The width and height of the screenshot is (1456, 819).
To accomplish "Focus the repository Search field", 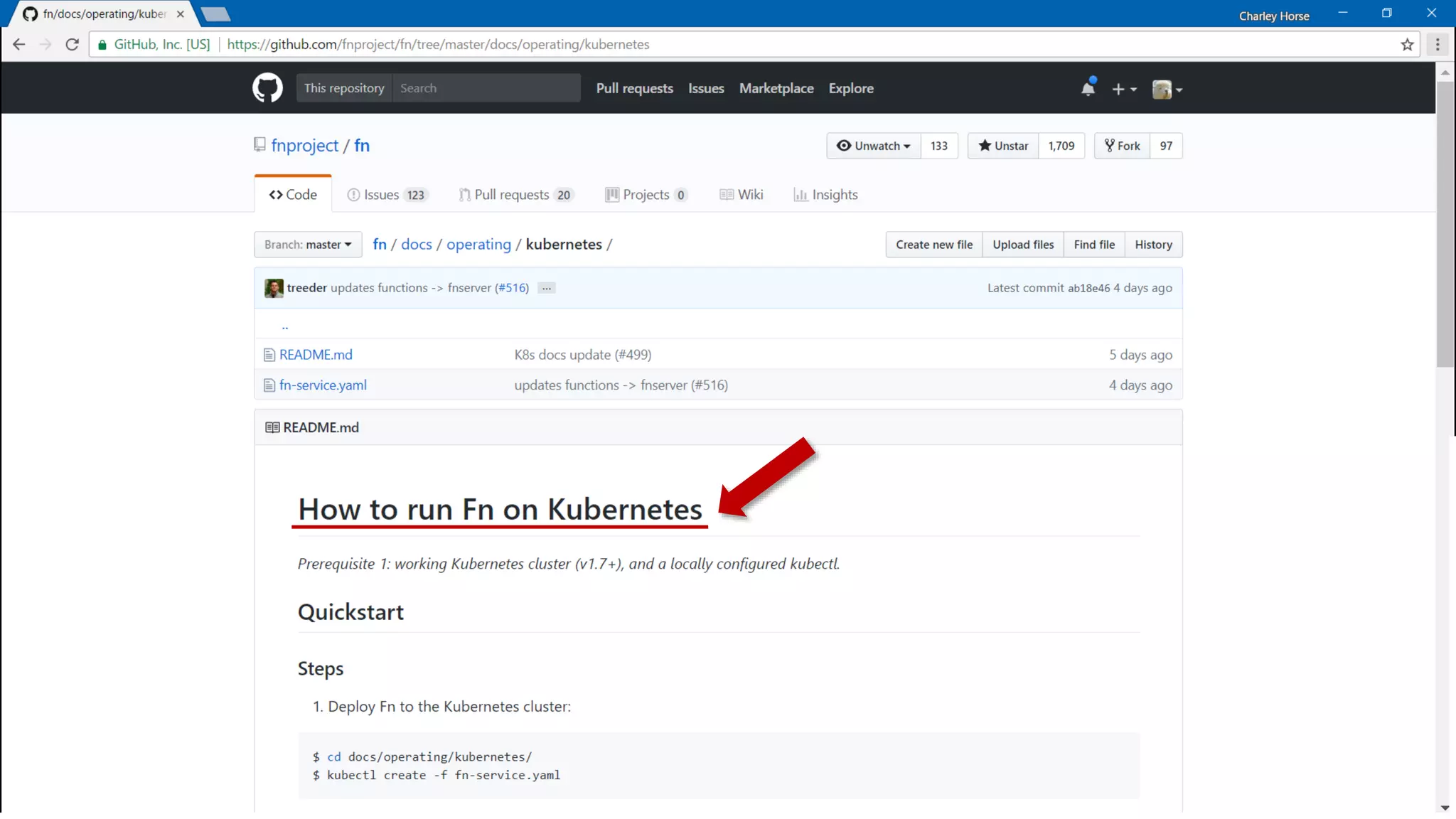I will click(x=486, y=88).
